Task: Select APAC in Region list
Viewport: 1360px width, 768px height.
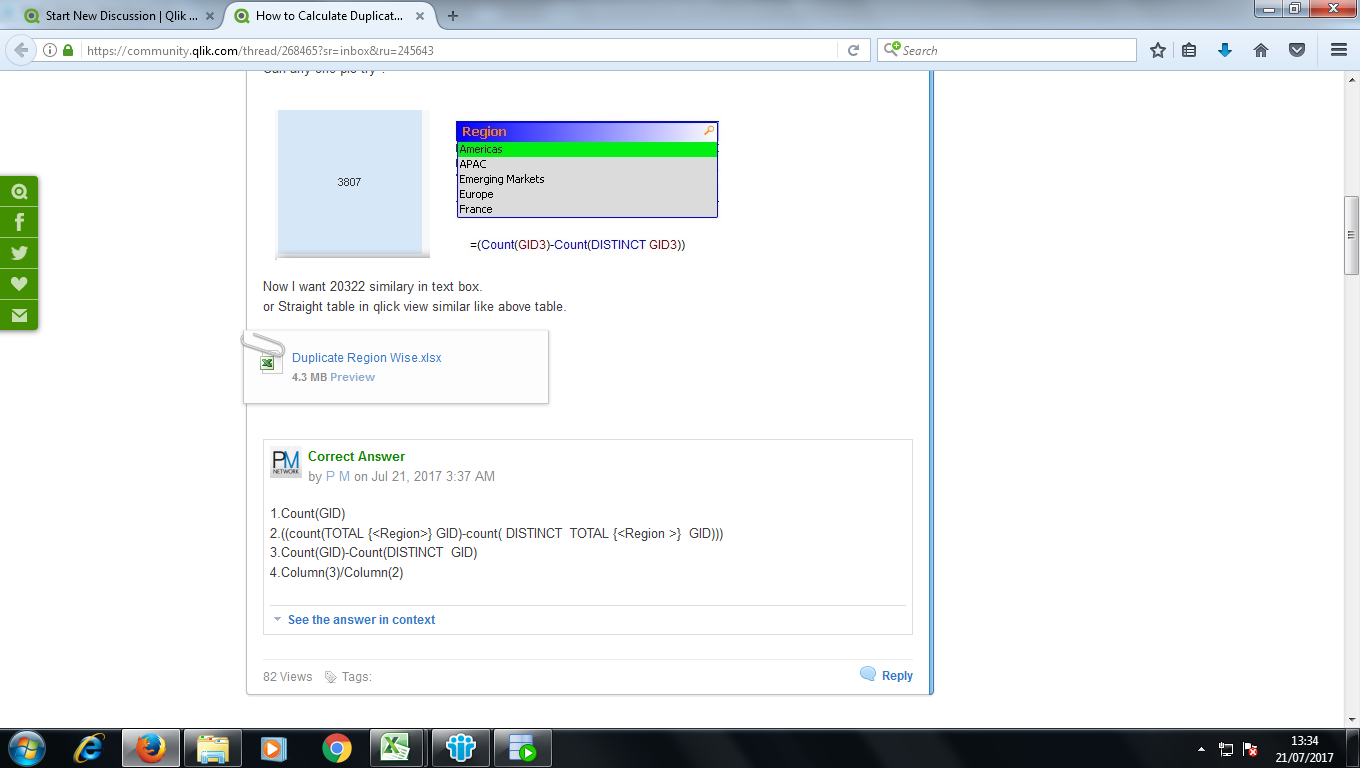Action: coord(587,164)
